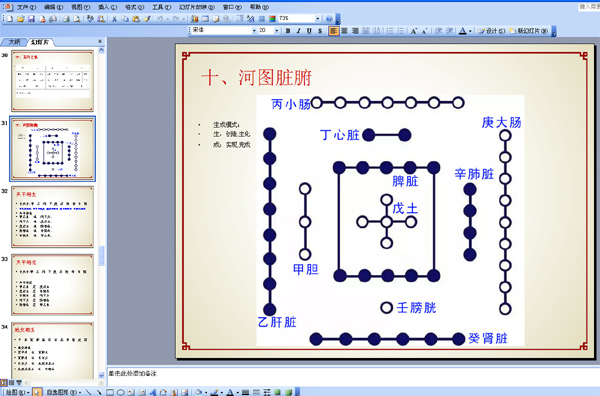Image resolution: width=600 pixels, height=396 pixels.
Task: Click the Increase Font Size icon
Action: point(414,31)
